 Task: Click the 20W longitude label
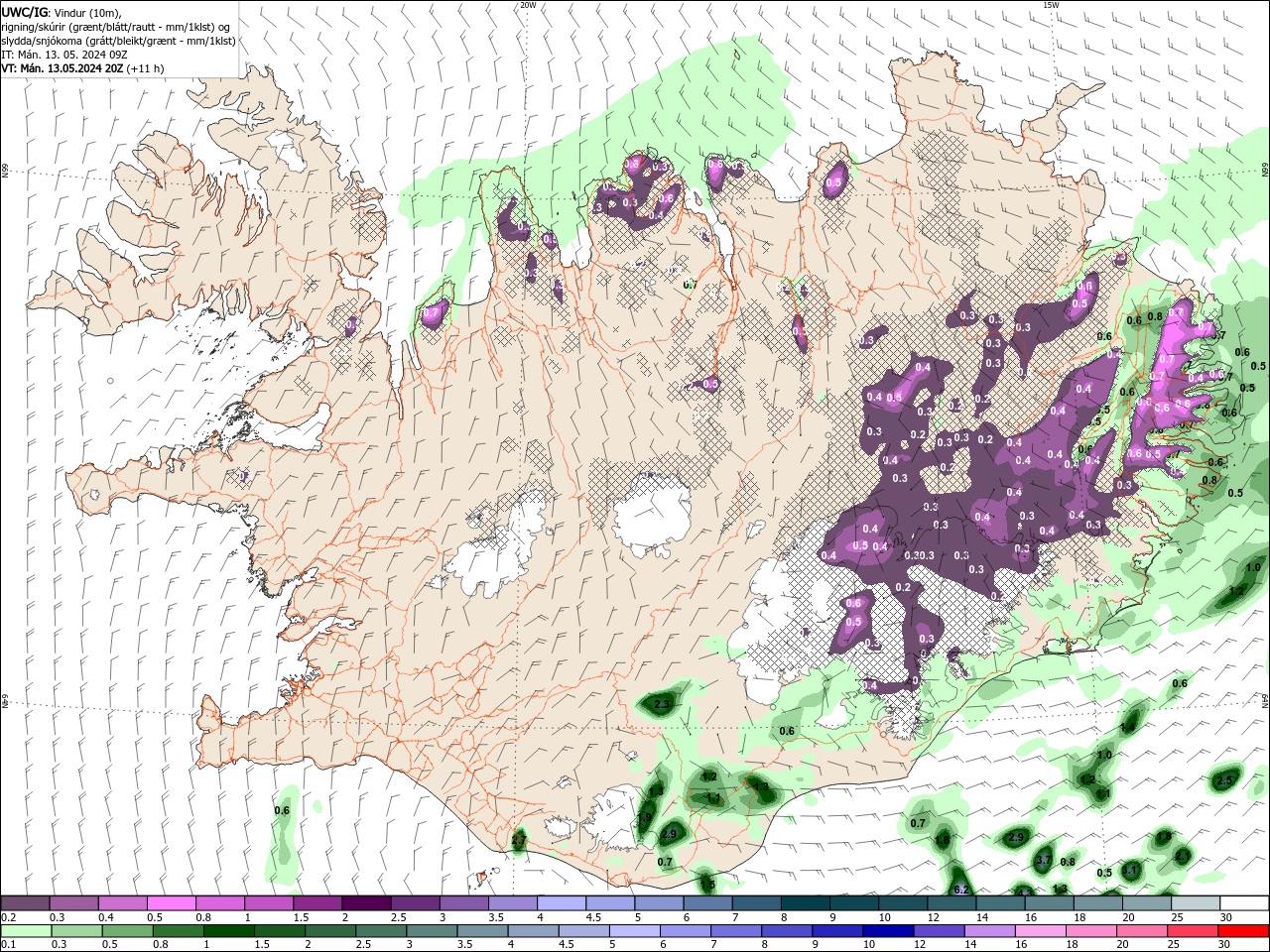coord(528,5)
